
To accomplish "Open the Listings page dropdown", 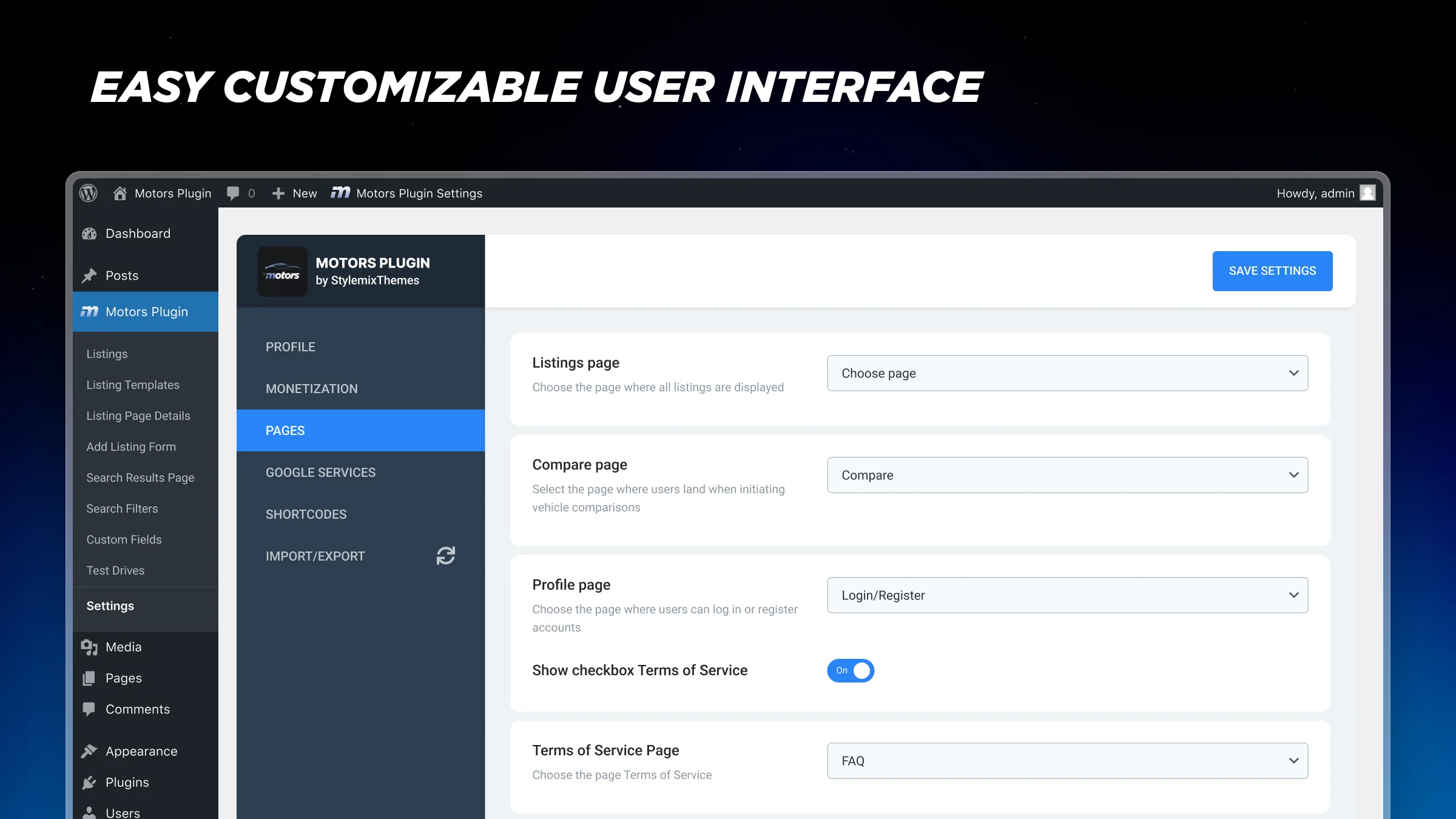I will (x=1068, y=373).
